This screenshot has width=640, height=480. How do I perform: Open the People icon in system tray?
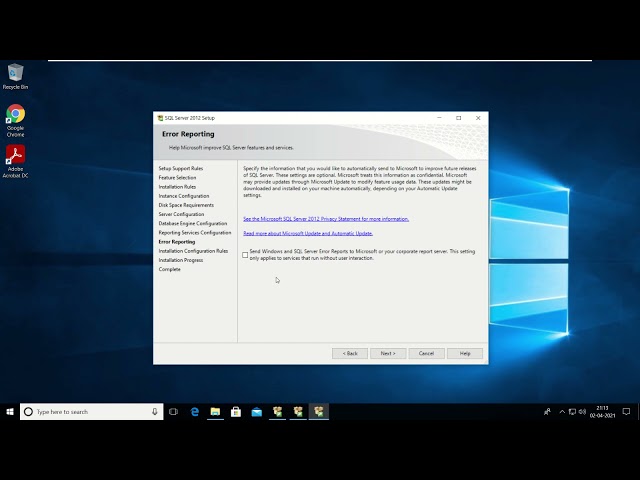tap(547, 411)
